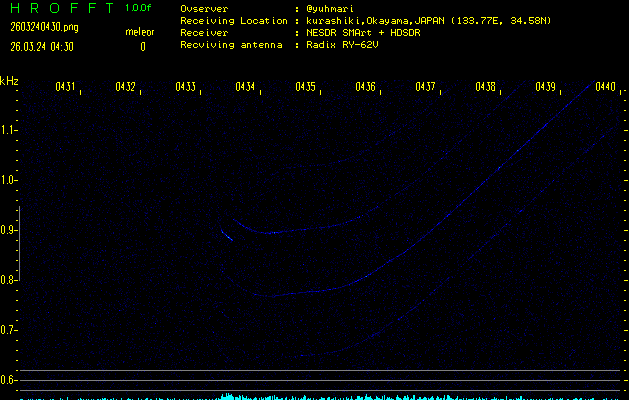Click the kHz axis unit label
629x400 pixels.
click(x=9, y=81)
